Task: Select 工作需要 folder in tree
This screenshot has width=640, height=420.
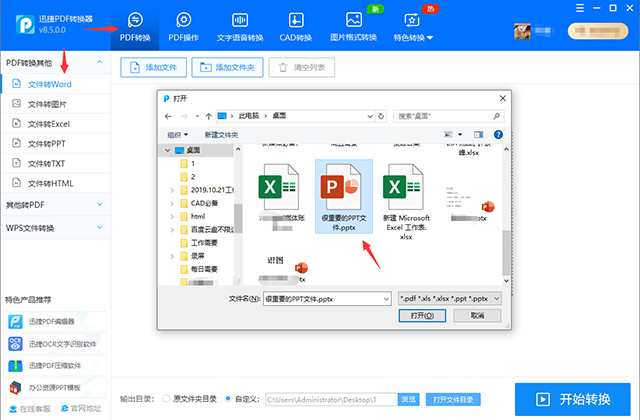Action: (x=199, y=243)
